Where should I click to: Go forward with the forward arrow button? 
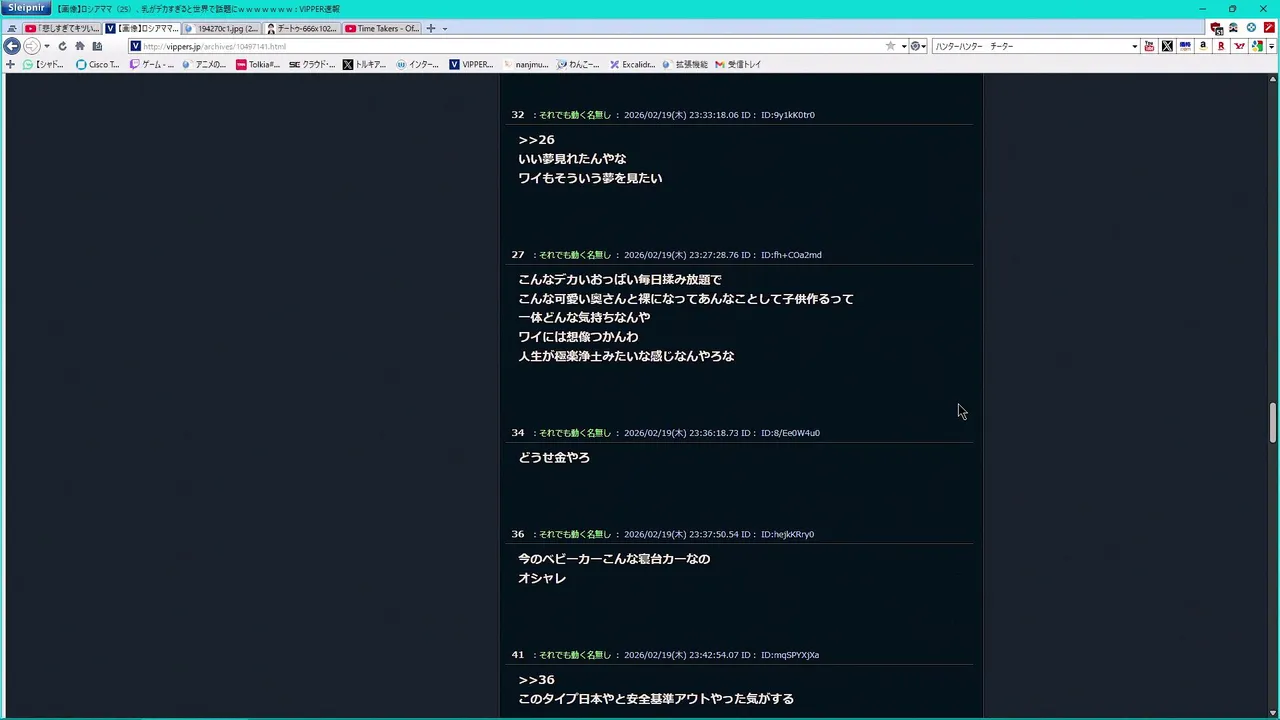pyautogui.click(x=31, y=46)
